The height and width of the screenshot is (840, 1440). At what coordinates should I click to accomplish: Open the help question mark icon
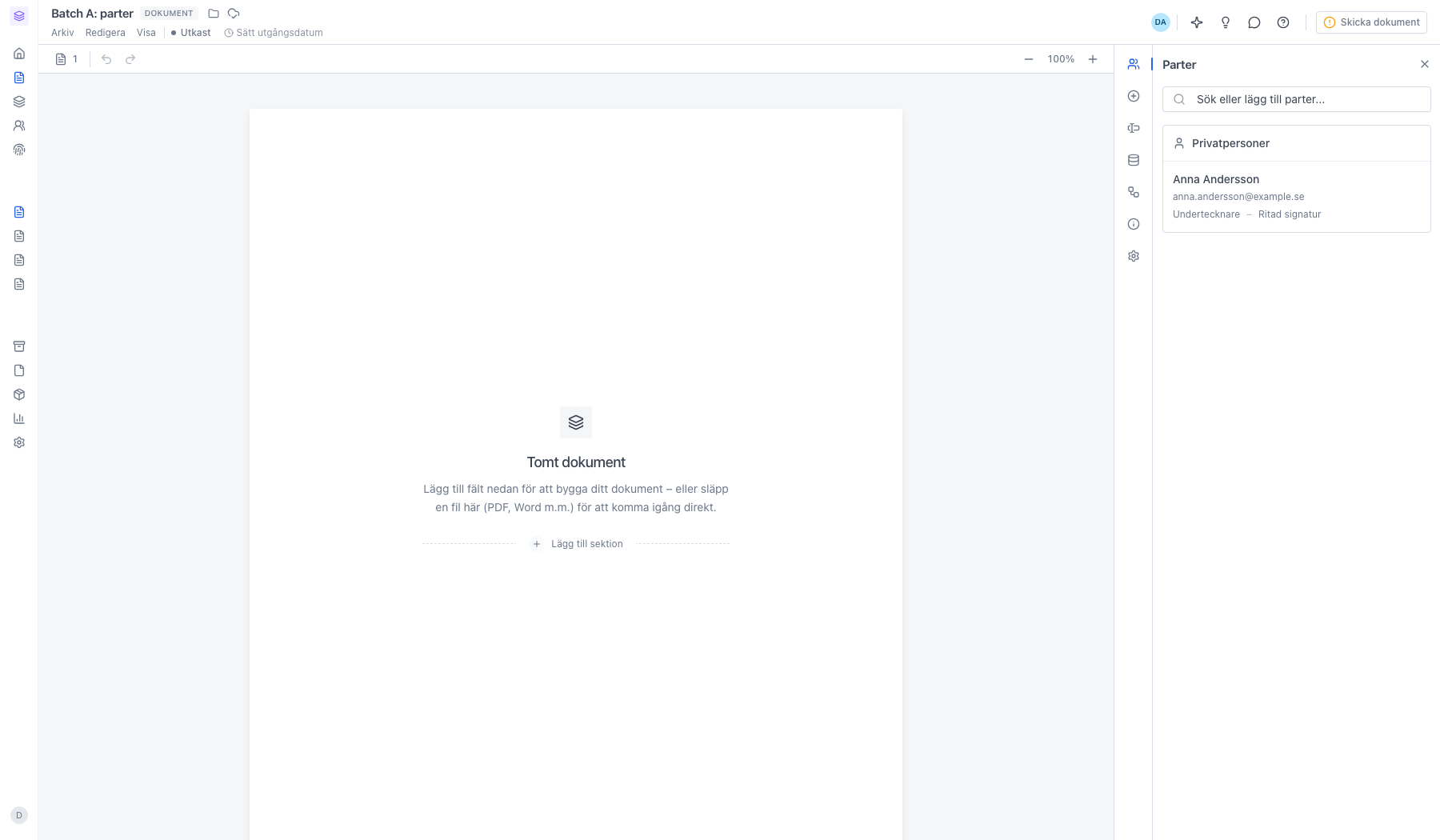point(1283,22)
